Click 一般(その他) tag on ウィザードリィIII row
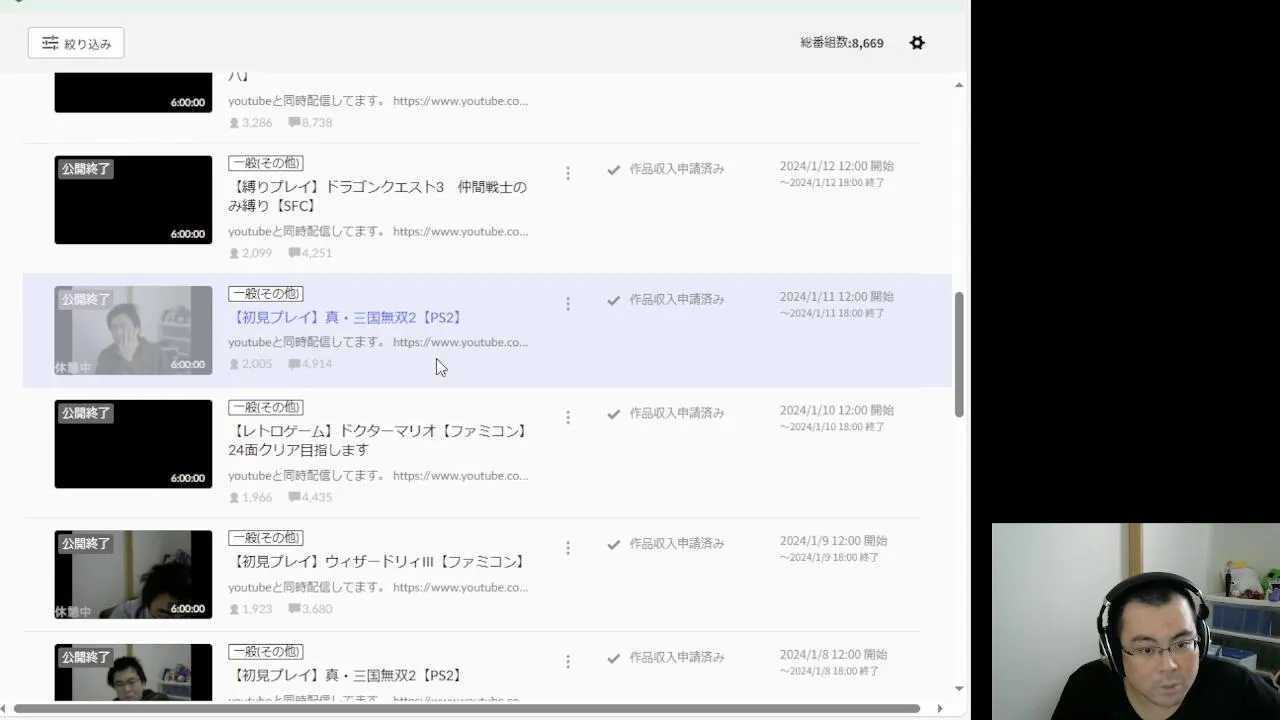 (x=265, y=538)
